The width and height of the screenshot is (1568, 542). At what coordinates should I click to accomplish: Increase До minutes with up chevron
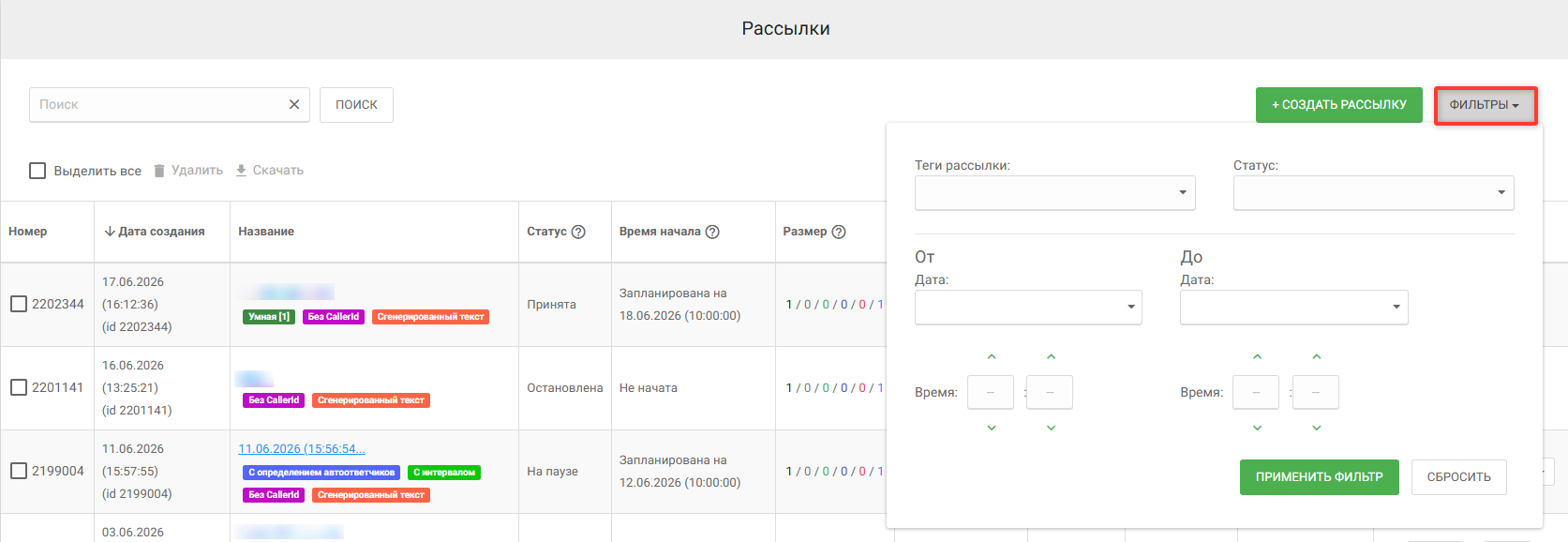coord(1316,356)
